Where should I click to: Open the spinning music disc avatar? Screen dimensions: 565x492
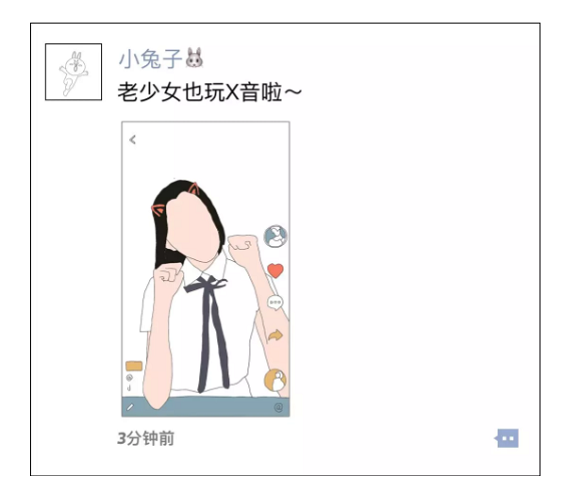click(276, 380)
